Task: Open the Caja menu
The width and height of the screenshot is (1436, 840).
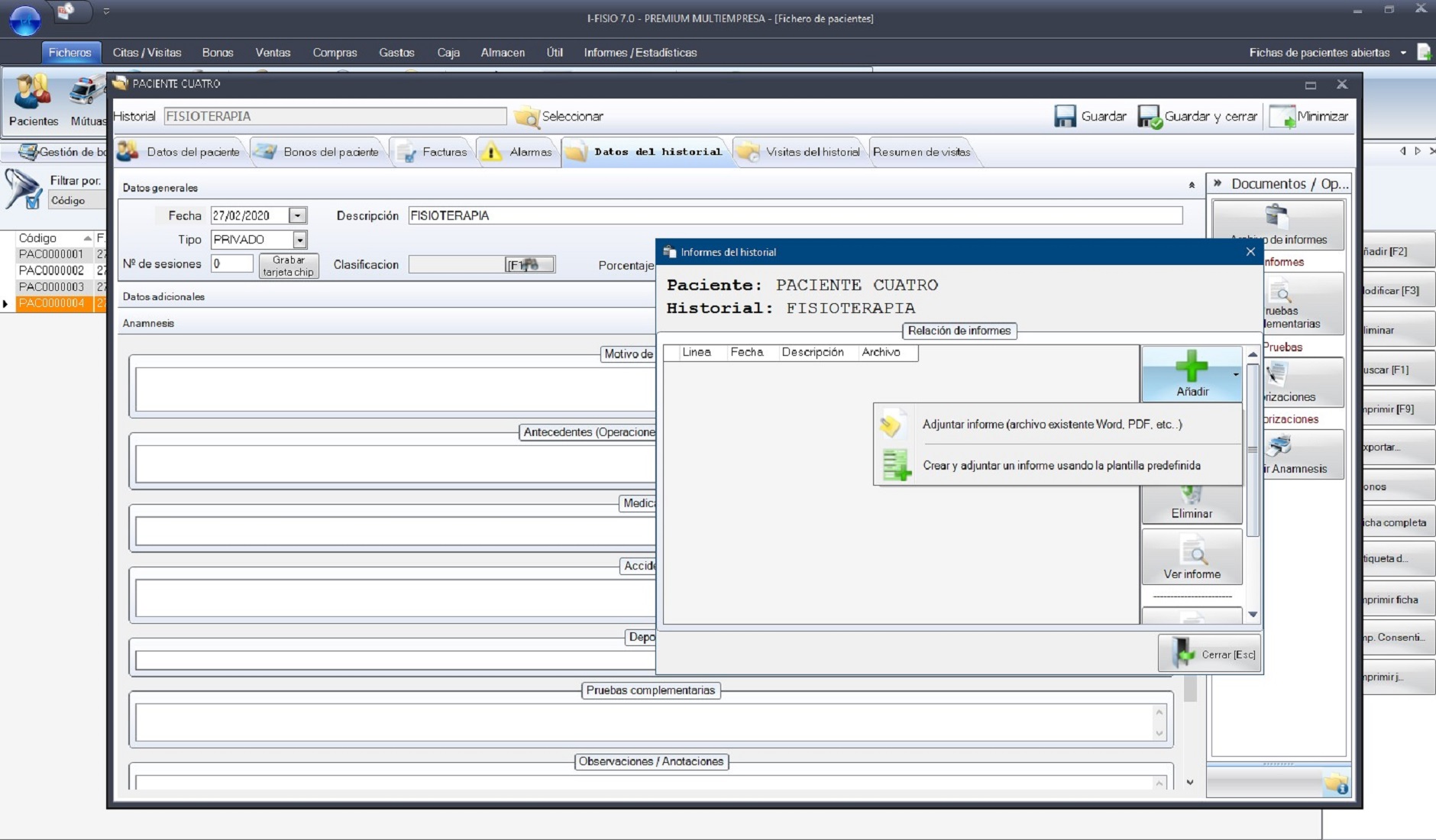Action: 448,53
